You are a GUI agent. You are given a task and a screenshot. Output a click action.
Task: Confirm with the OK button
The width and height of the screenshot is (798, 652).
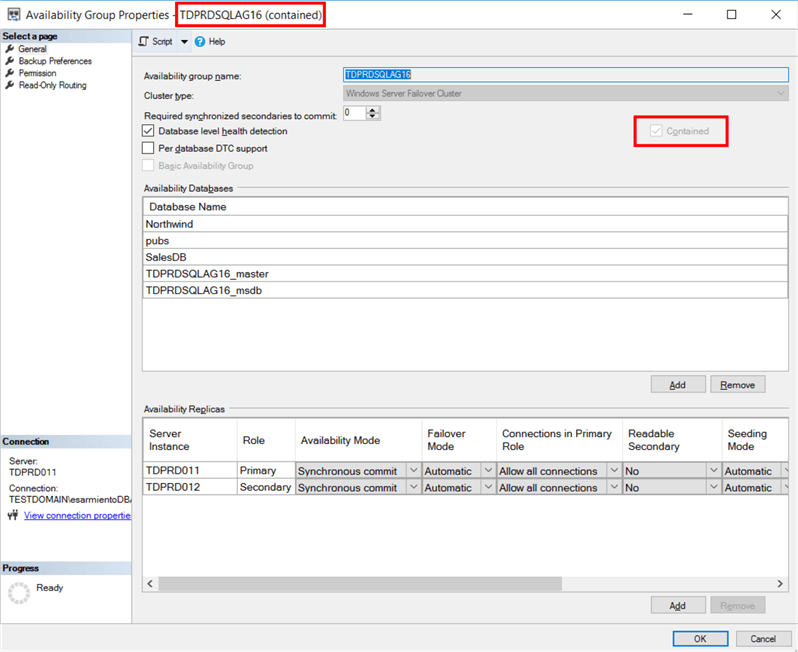click(700, 639)
